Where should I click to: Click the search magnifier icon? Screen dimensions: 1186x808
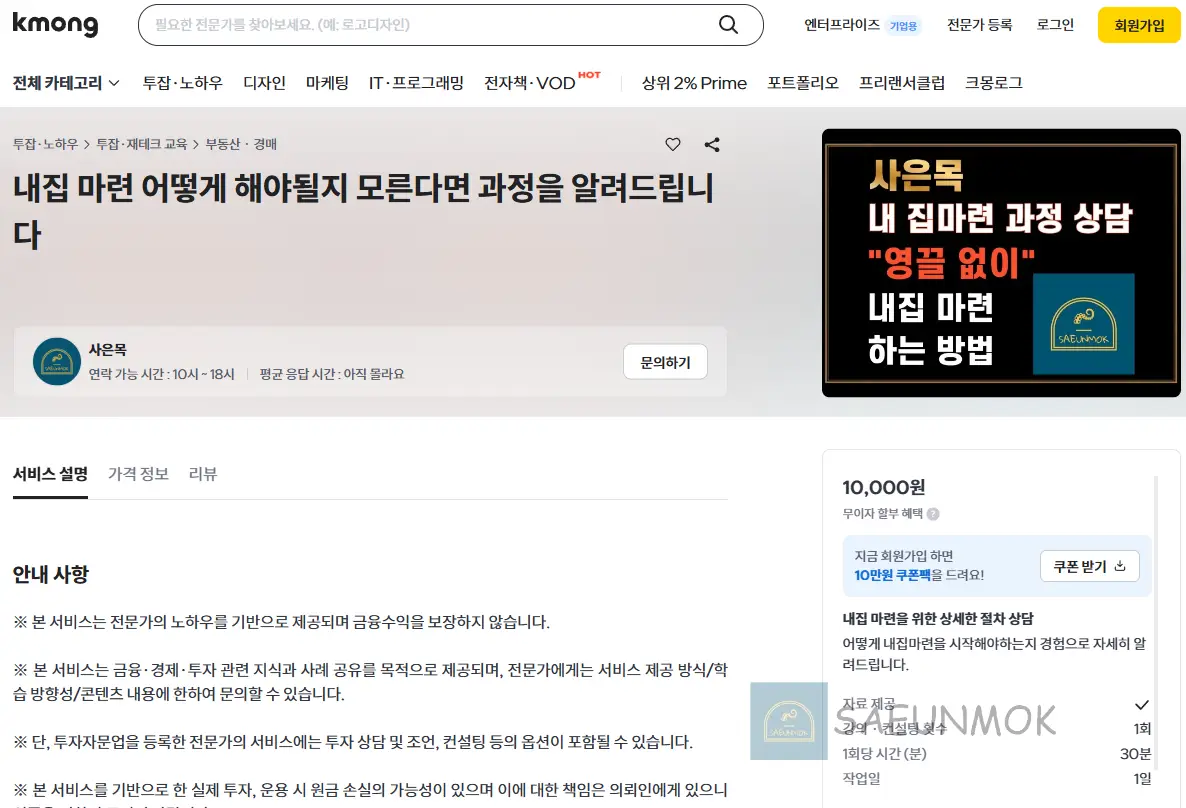tap(728, 24)
